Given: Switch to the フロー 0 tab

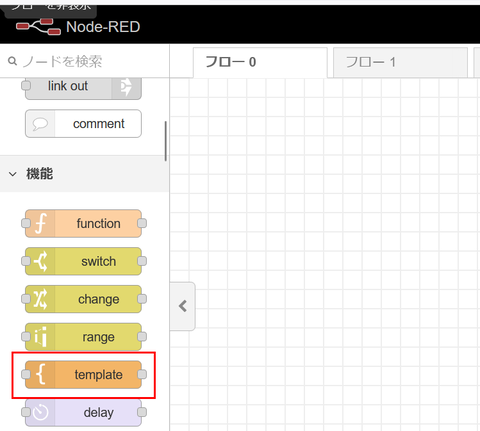Looking at the screenshot, I should click(260, 62).
